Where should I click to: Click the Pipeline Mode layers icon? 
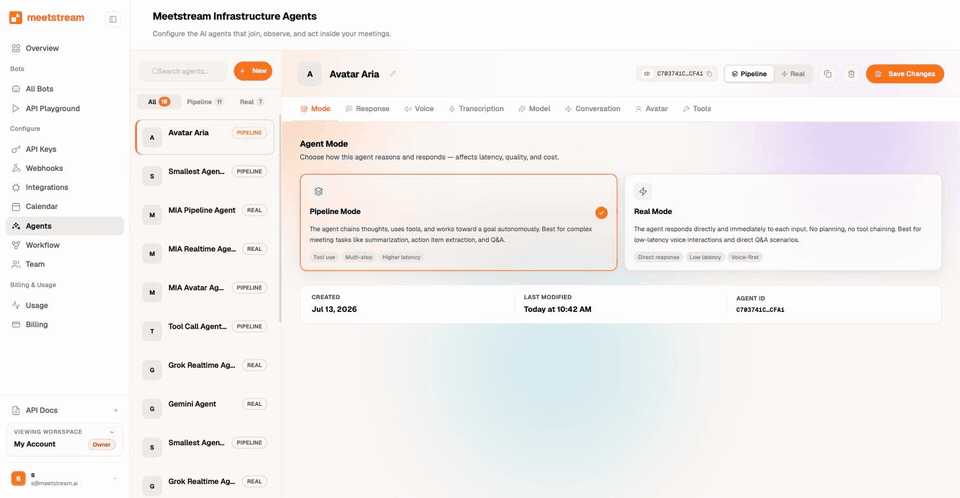(x=318, y=192)
